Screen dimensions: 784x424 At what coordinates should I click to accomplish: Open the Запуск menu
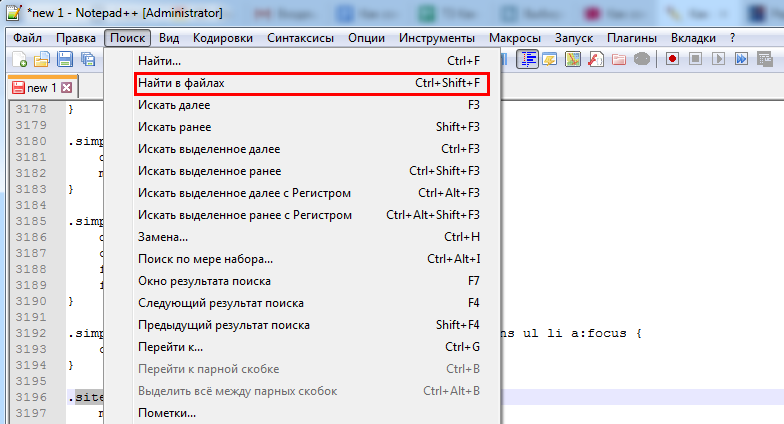pos(574,38)
